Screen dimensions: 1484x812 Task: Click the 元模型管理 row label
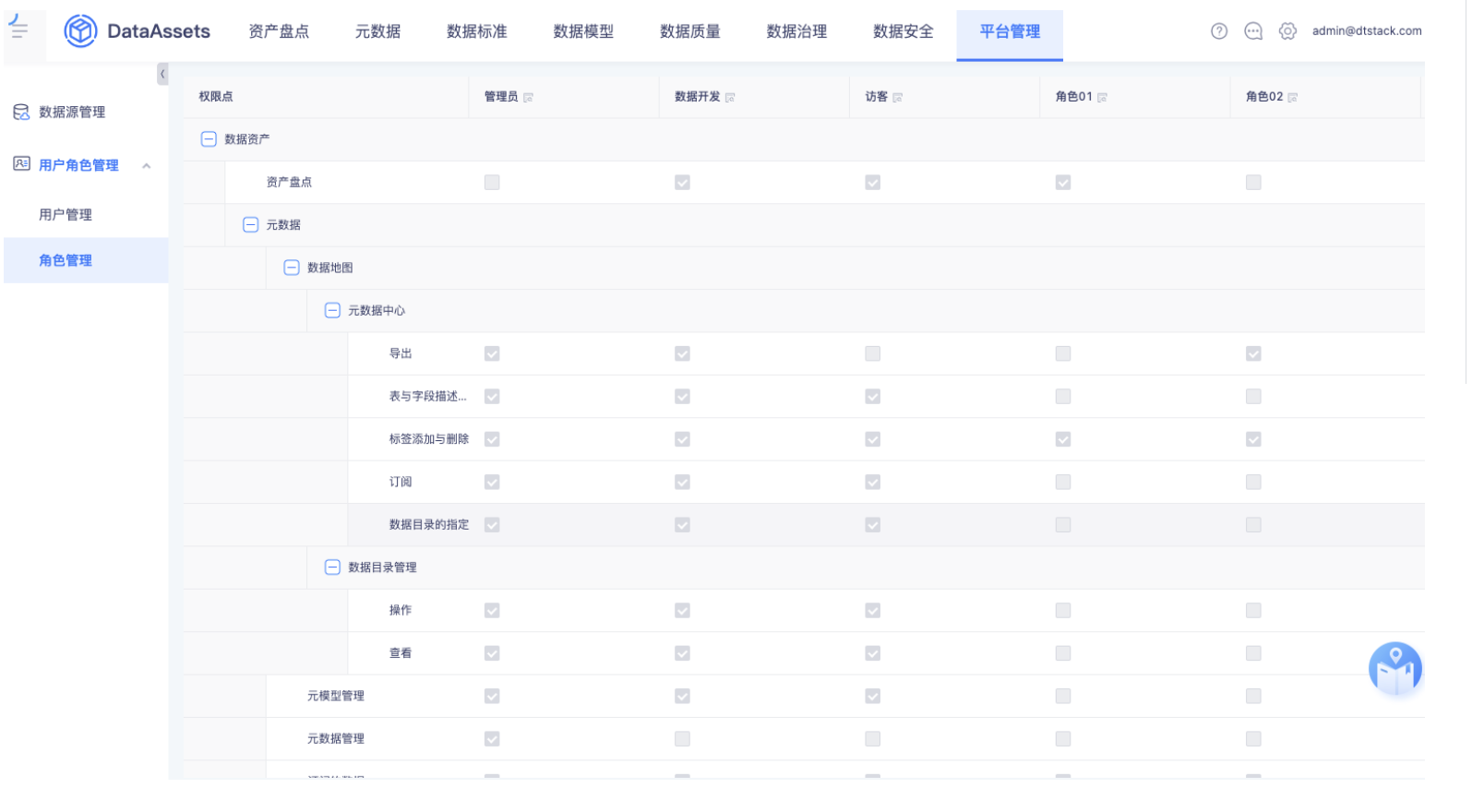(x=336, y=696)
